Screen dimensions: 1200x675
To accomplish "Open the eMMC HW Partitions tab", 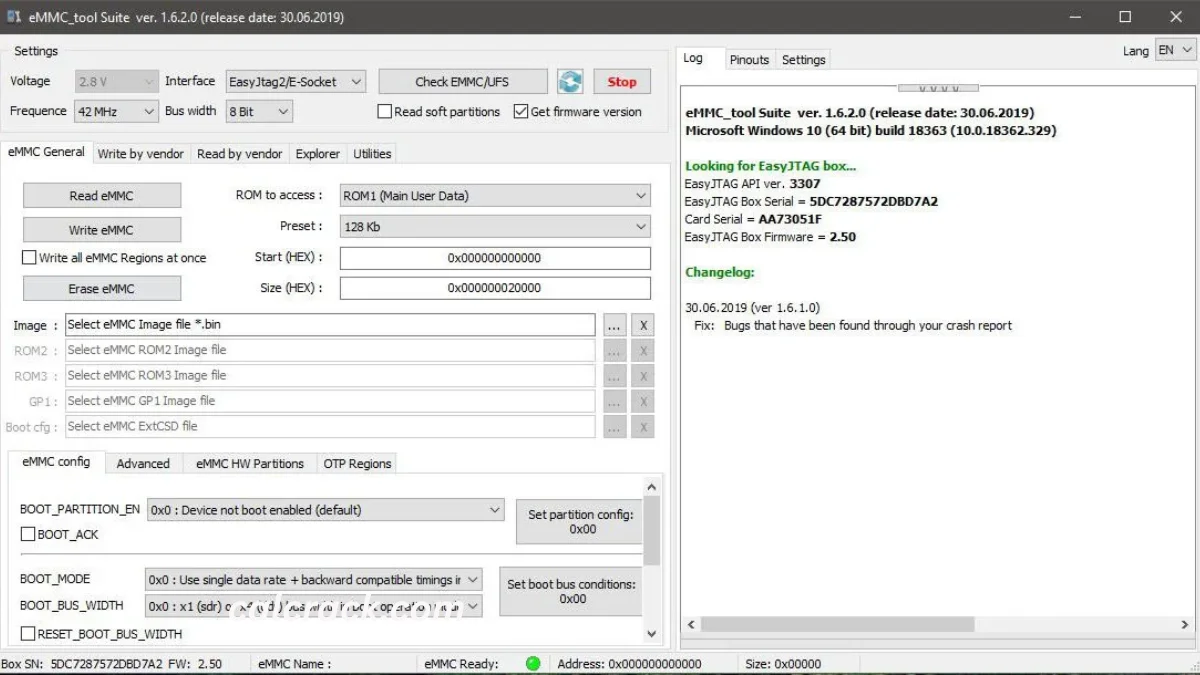I will [x=250, y=464].
